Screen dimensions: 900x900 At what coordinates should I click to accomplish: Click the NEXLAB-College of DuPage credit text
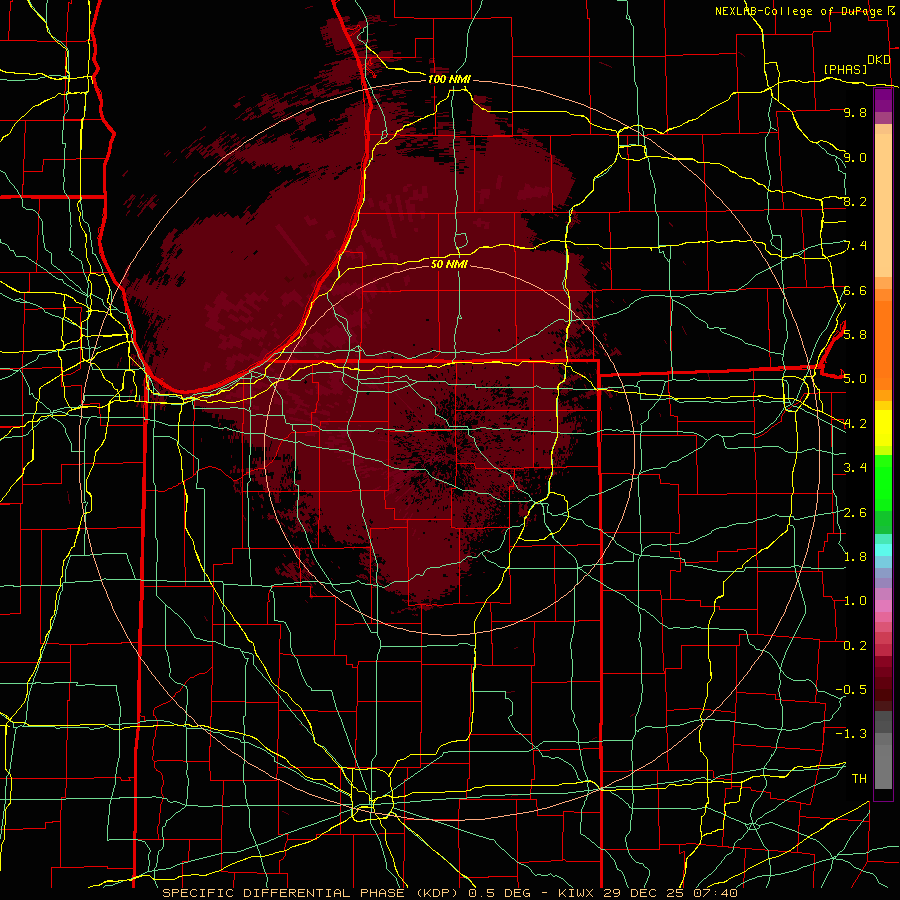tap(799, 11)
